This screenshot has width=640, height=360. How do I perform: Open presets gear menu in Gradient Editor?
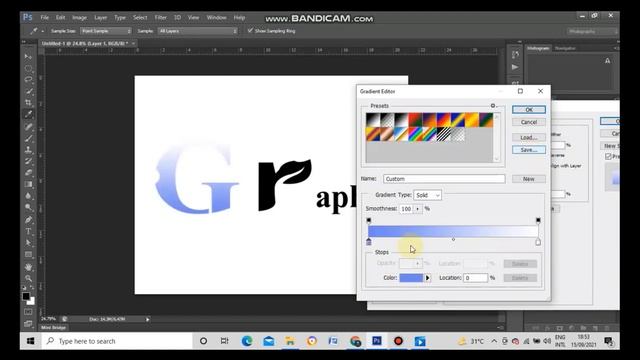493,106
